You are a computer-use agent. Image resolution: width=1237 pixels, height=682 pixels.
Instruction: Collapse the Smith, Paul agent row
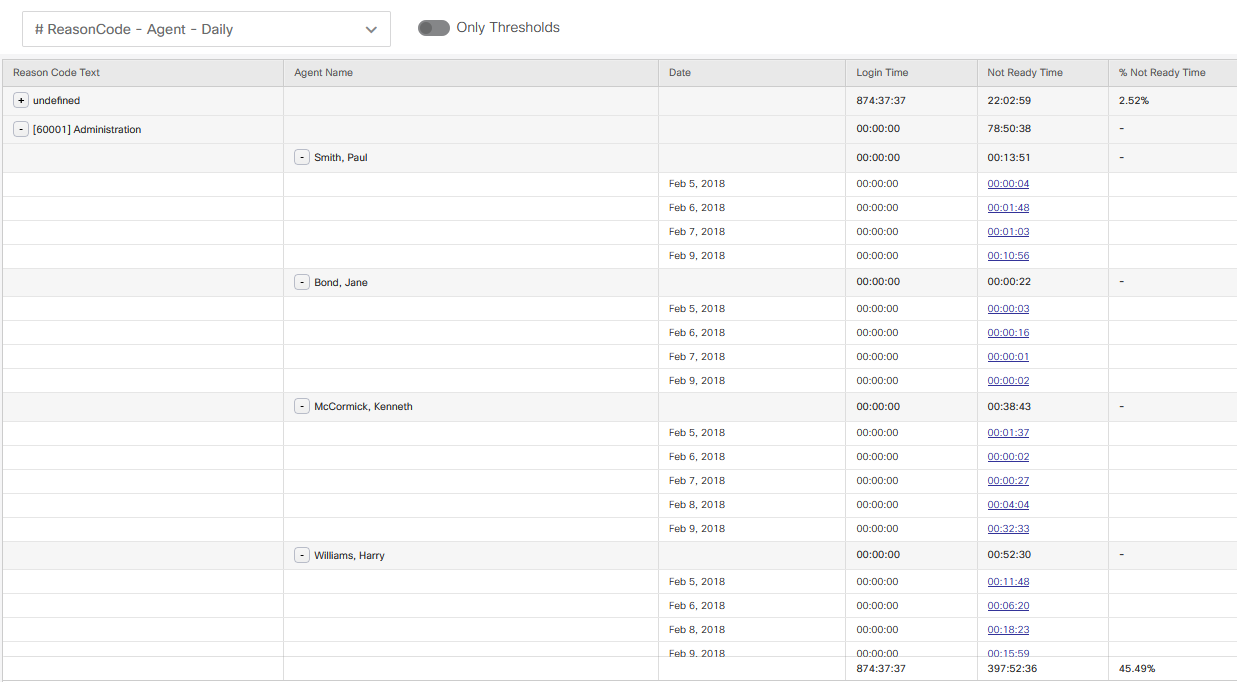click(302, 158)
